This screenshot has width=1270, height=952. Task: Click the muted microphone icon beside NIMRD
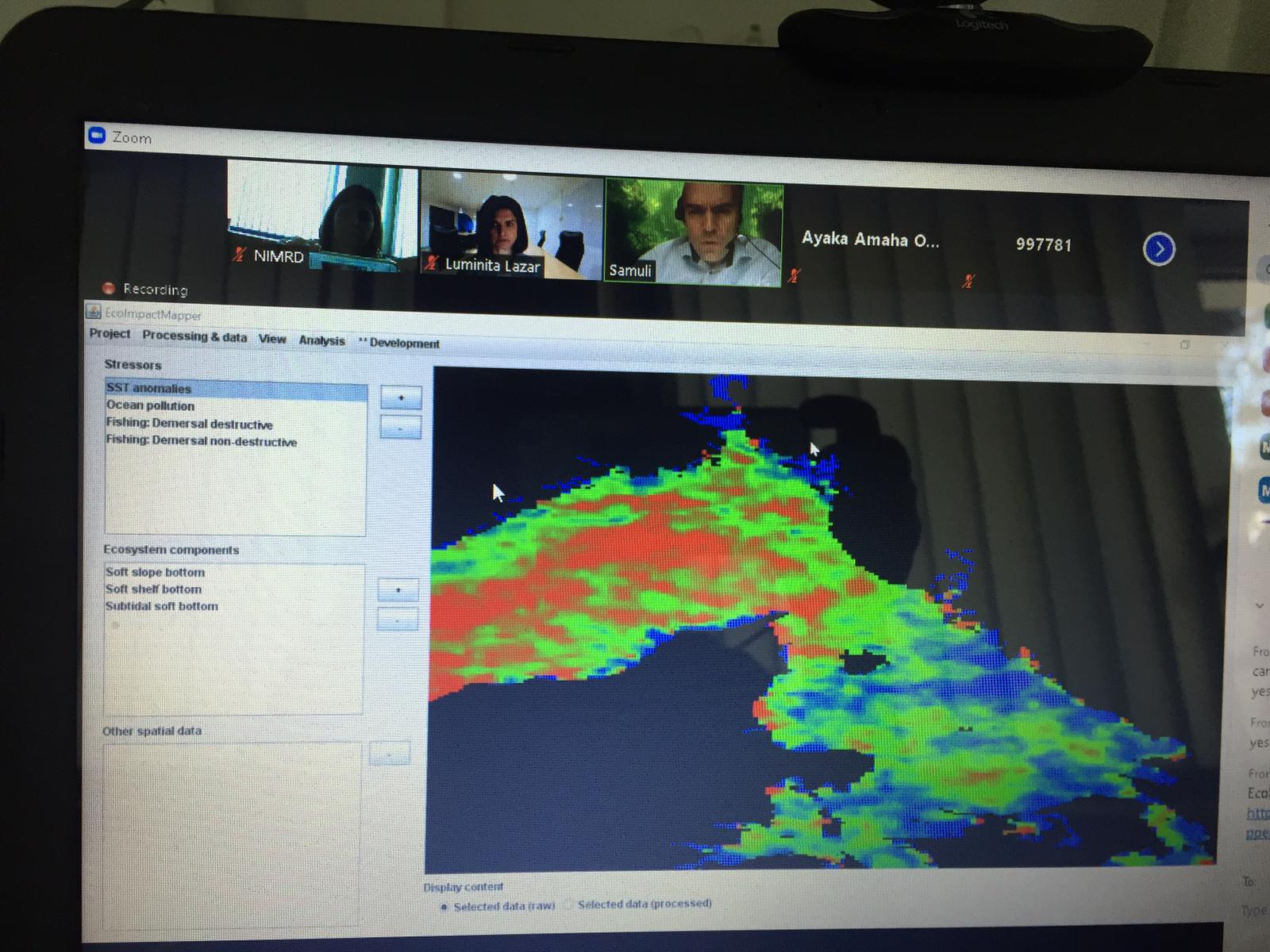240,255
